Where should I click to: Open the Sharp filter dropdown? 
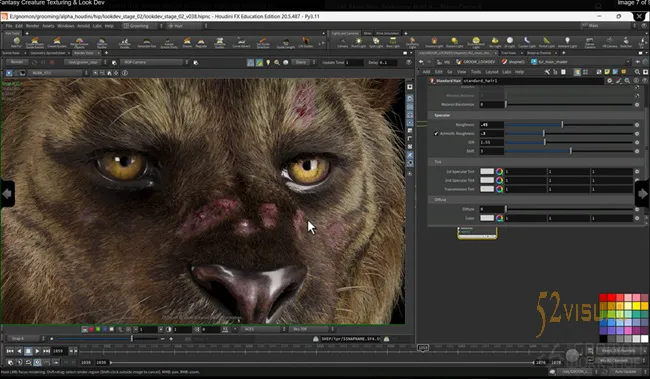[x=304, y=62]
